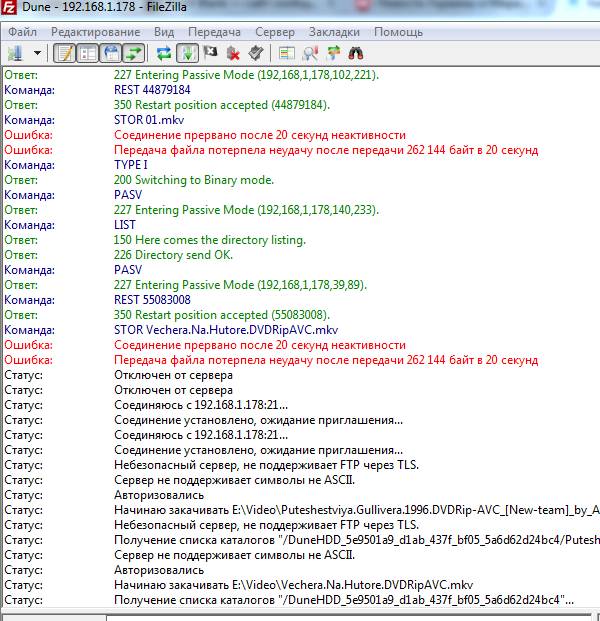The width and height of the screenshot is (600, 621).
Task: Toggle the local directory tree view
Action: 87,52
